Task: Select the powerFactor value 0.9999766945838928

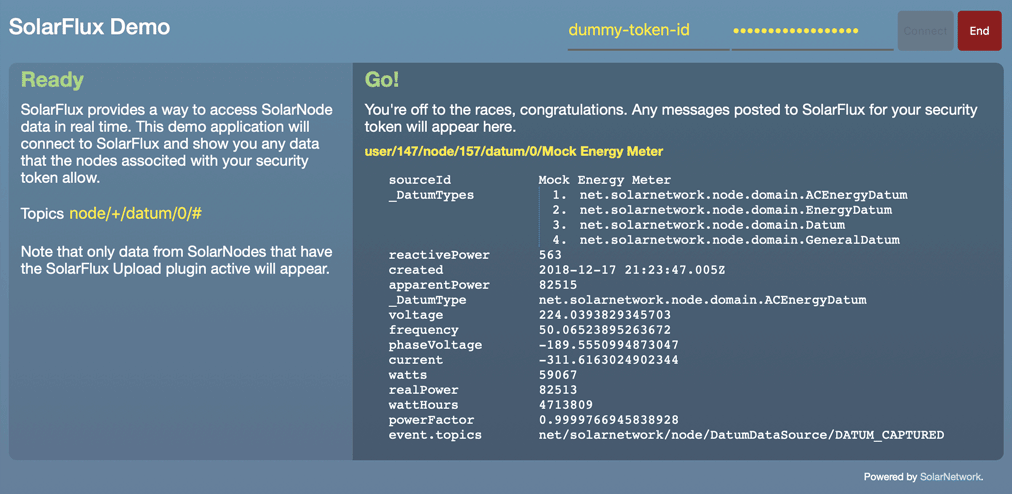Action: [x=609, y=420]
